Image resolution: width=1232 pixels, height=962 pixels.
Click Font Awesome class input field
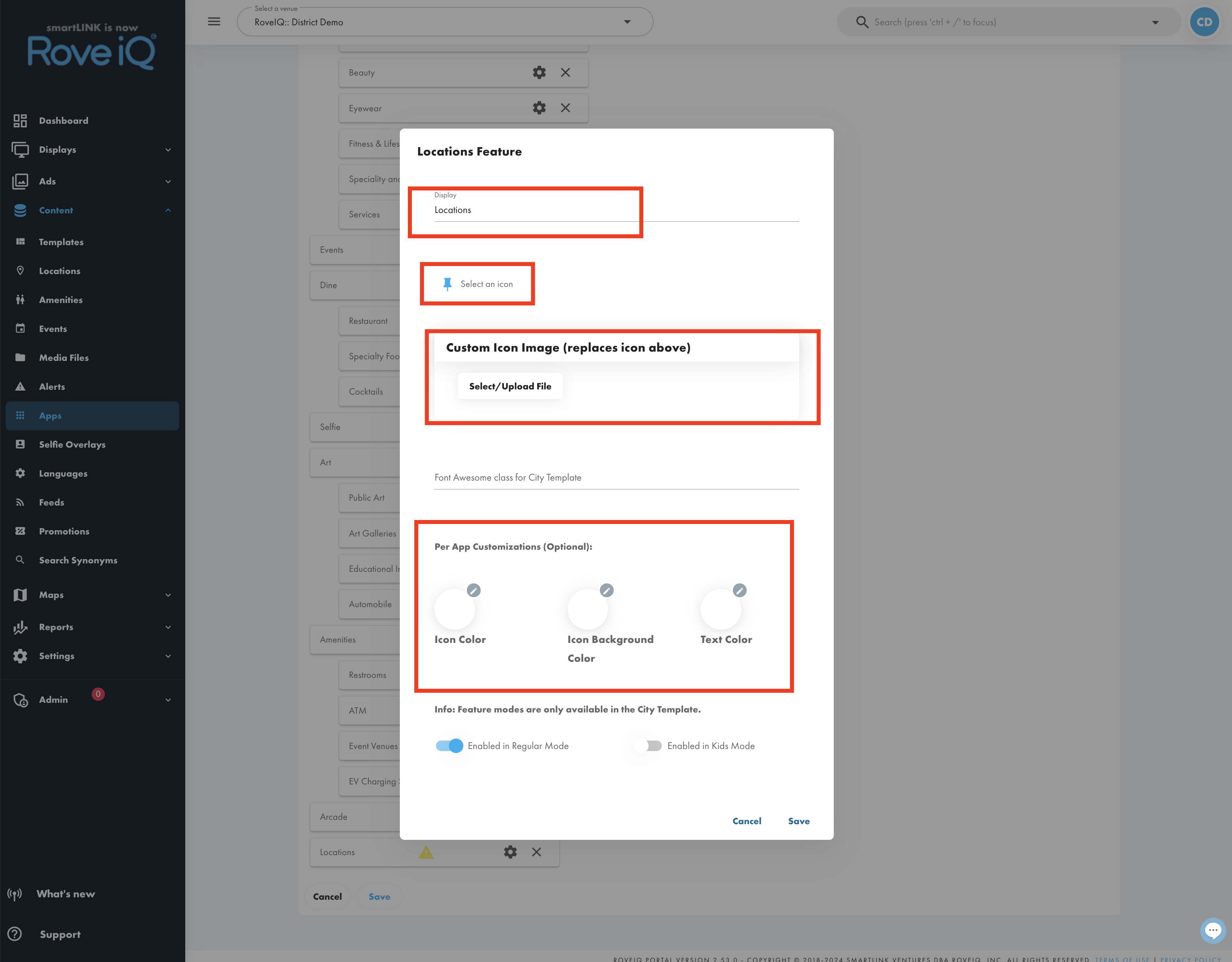pos(616,477)
